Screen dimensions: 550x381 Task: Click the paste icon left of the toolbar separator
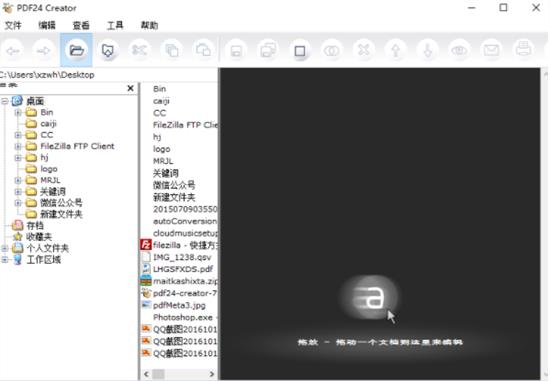pos(203,50)
